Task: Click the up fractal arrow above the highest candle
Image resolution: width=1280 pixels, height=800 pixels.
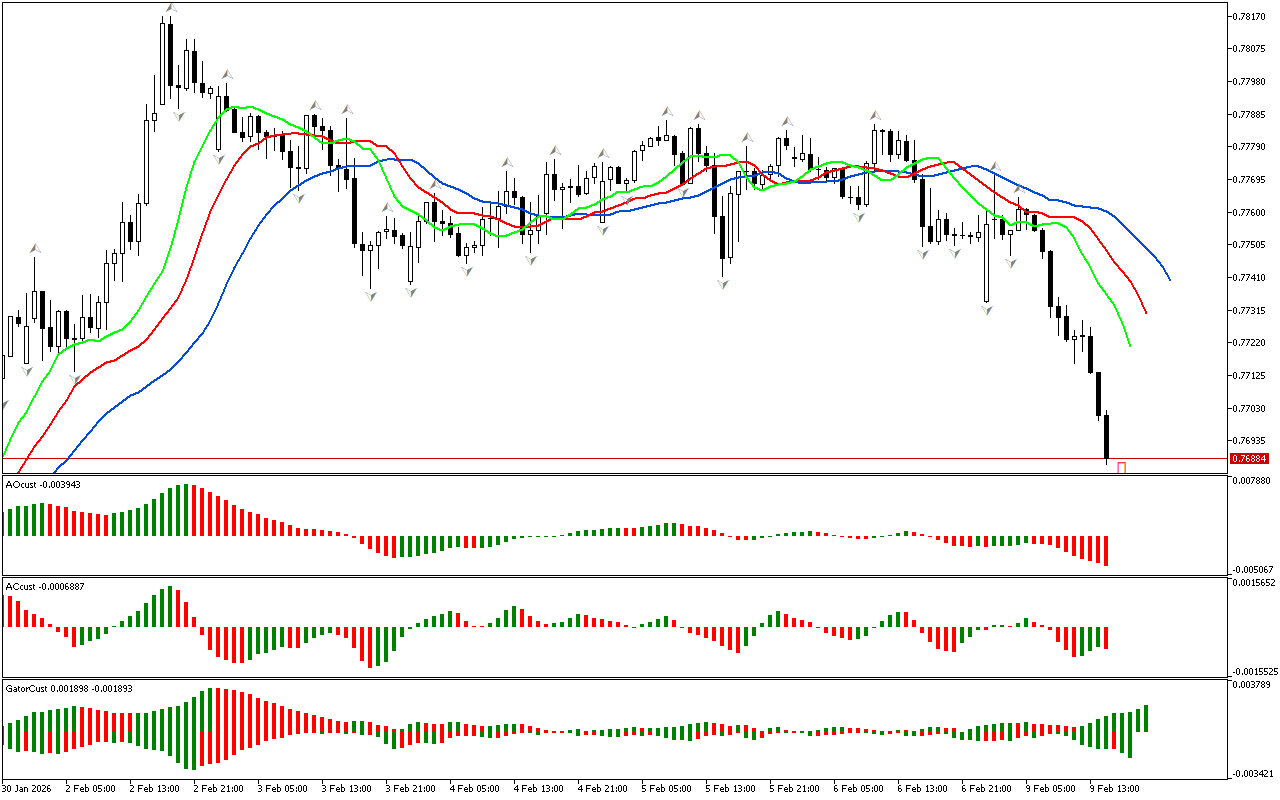Action: (171, 8)
